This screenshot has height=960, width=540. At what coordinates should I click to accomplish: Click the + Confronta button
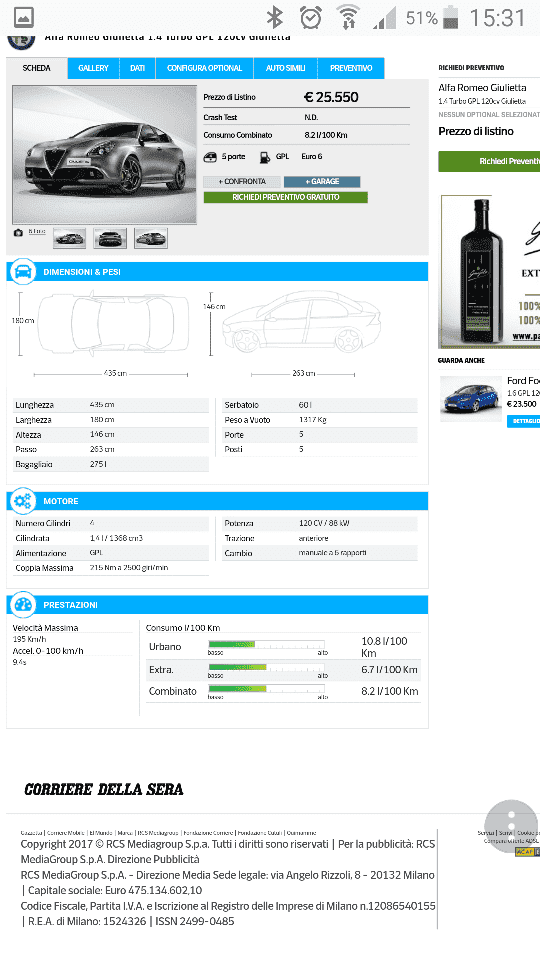(242, 182)
